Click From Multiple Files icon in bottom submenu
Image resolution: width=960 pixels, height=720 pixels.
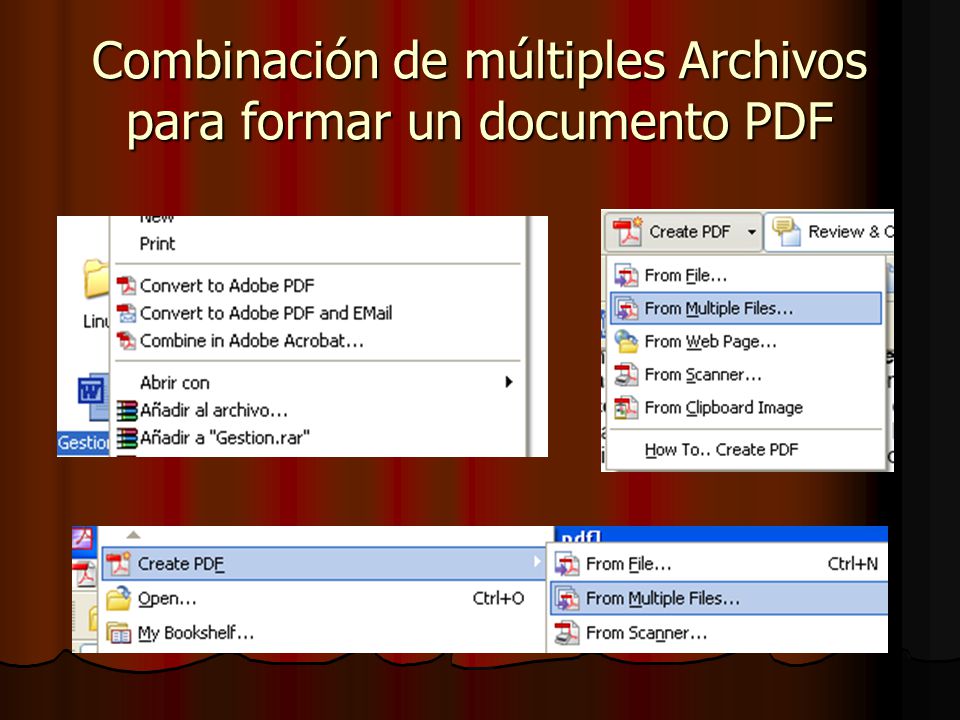pos(567,599)
